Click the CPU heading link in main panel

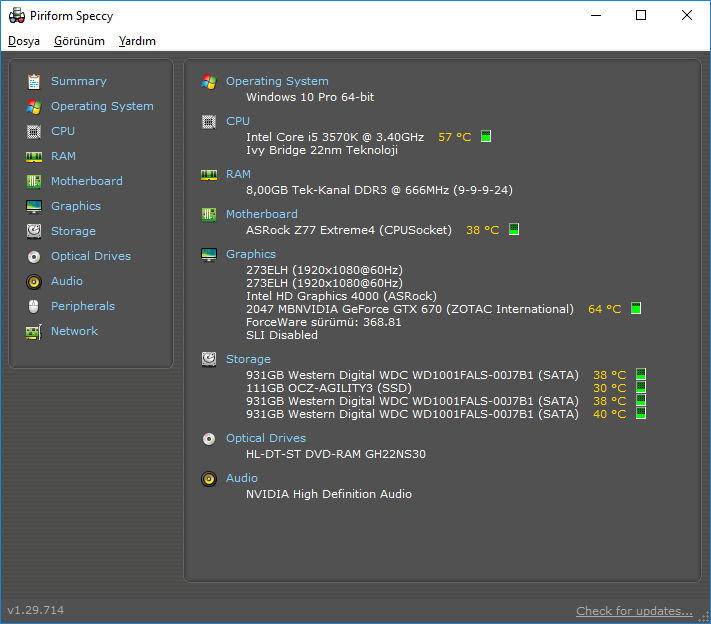238,121
